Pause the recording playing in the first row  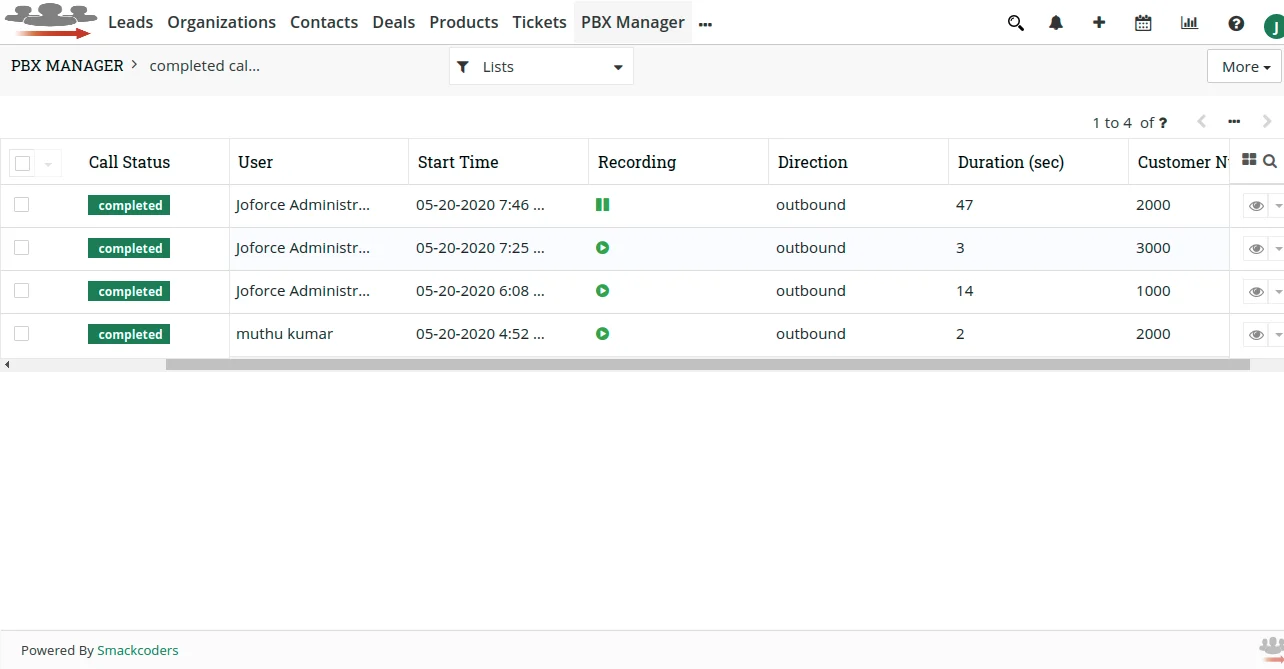(602, 204)
